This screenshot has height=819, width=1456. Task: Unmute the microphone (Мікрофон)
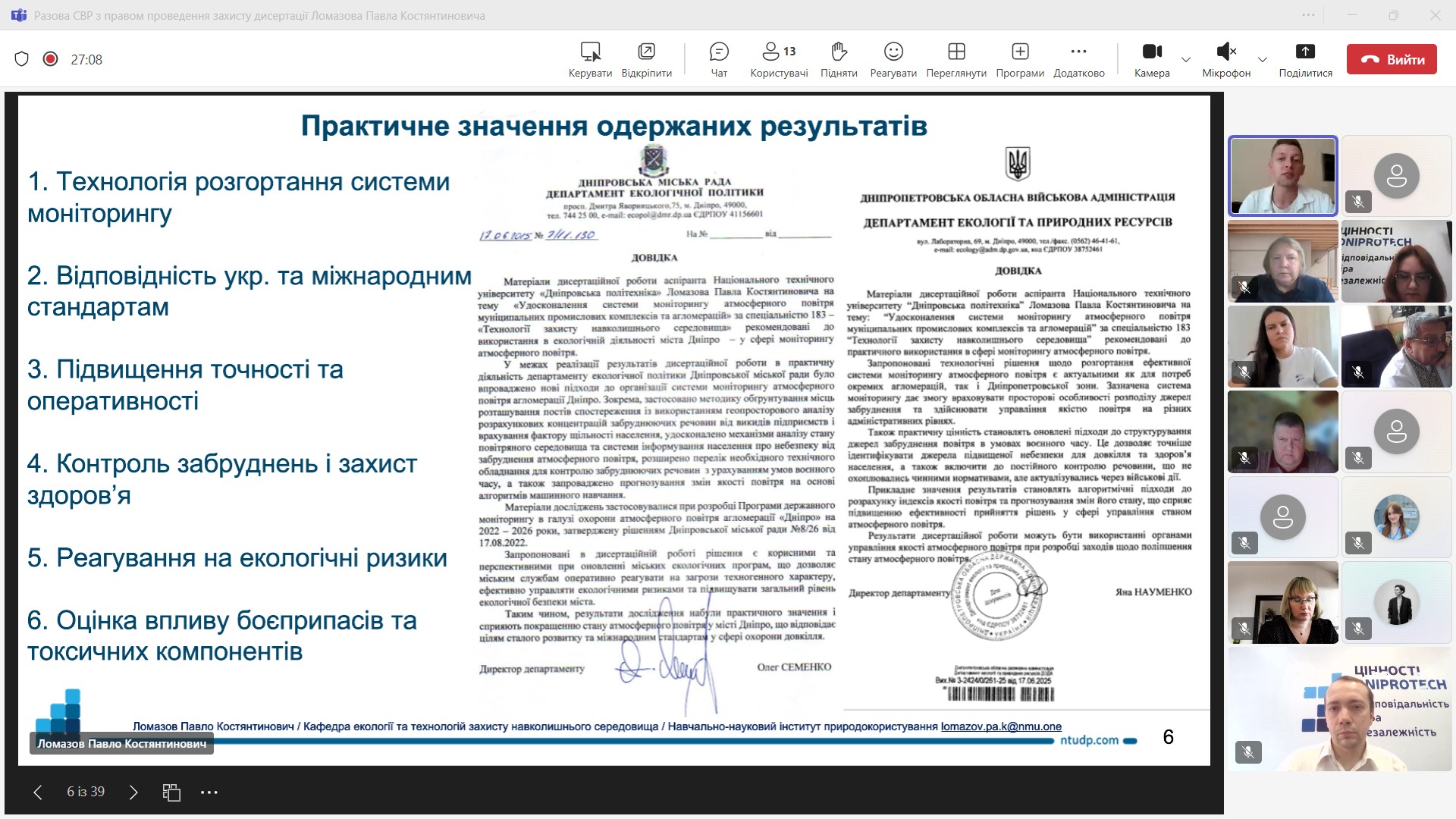(x=1225, y=59)
